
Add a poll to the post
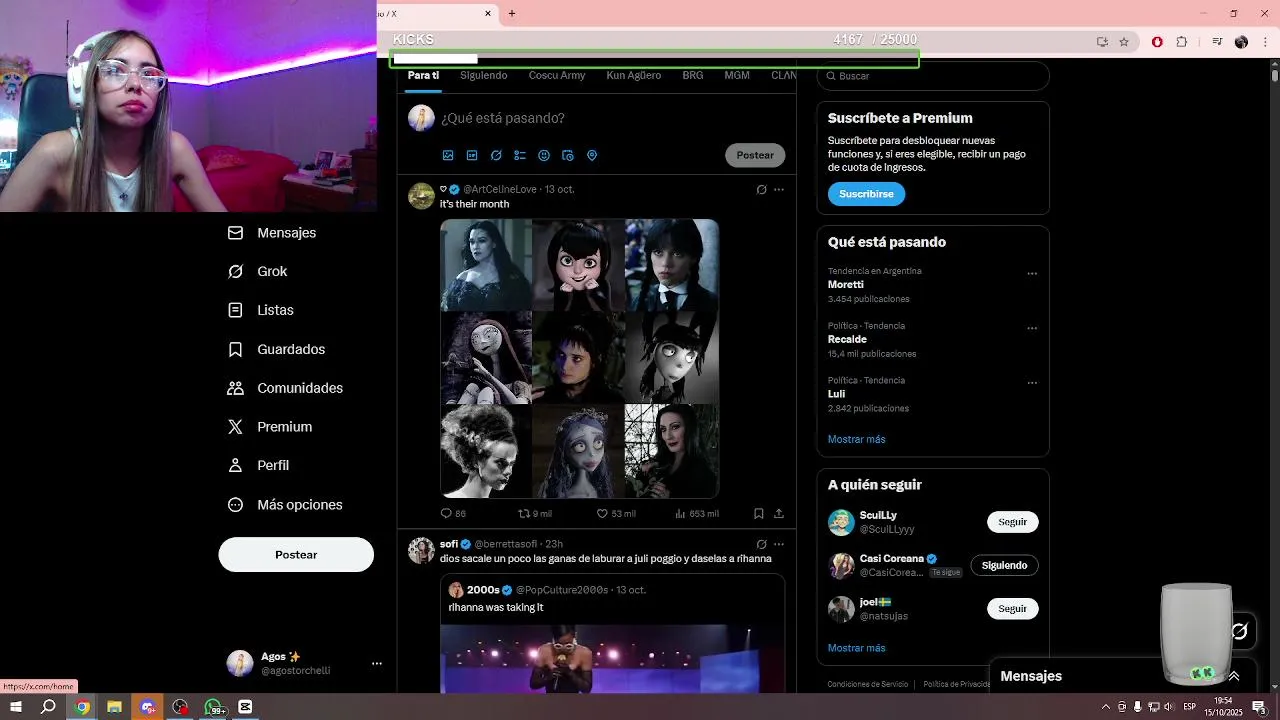[520, 155]
